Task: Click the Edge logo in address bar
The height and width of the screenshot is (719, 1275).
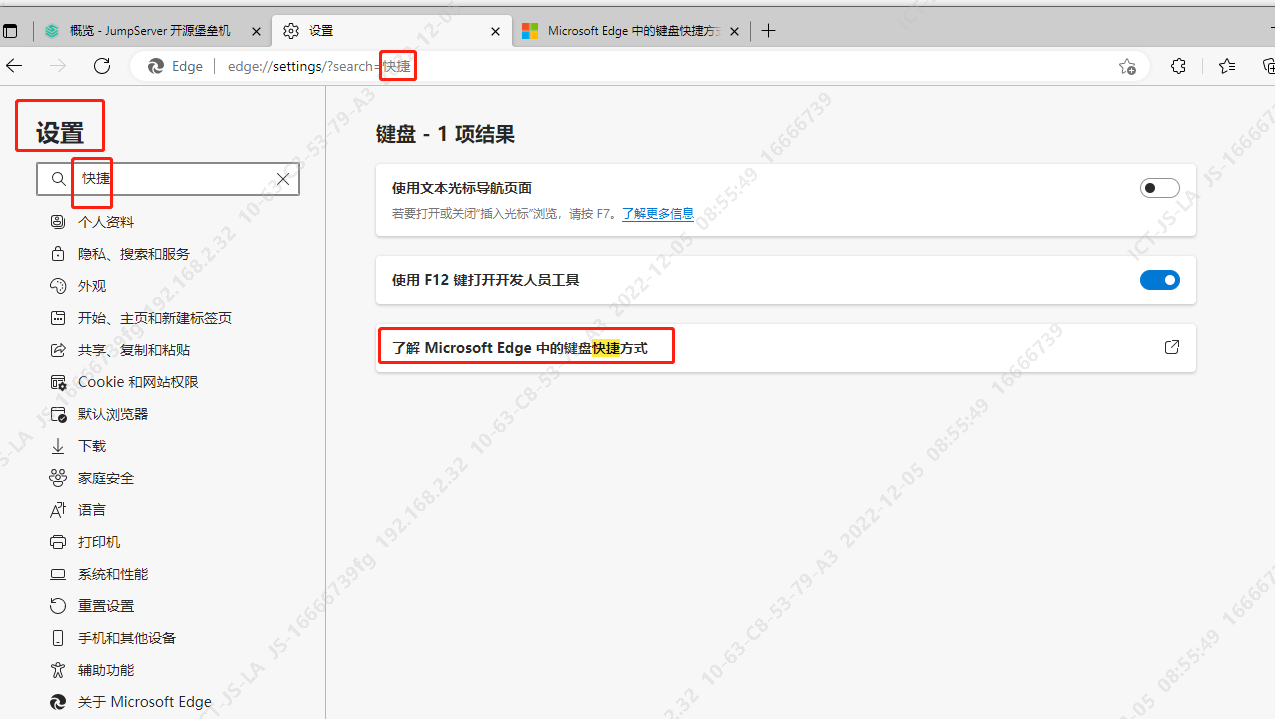Action: 156,66
